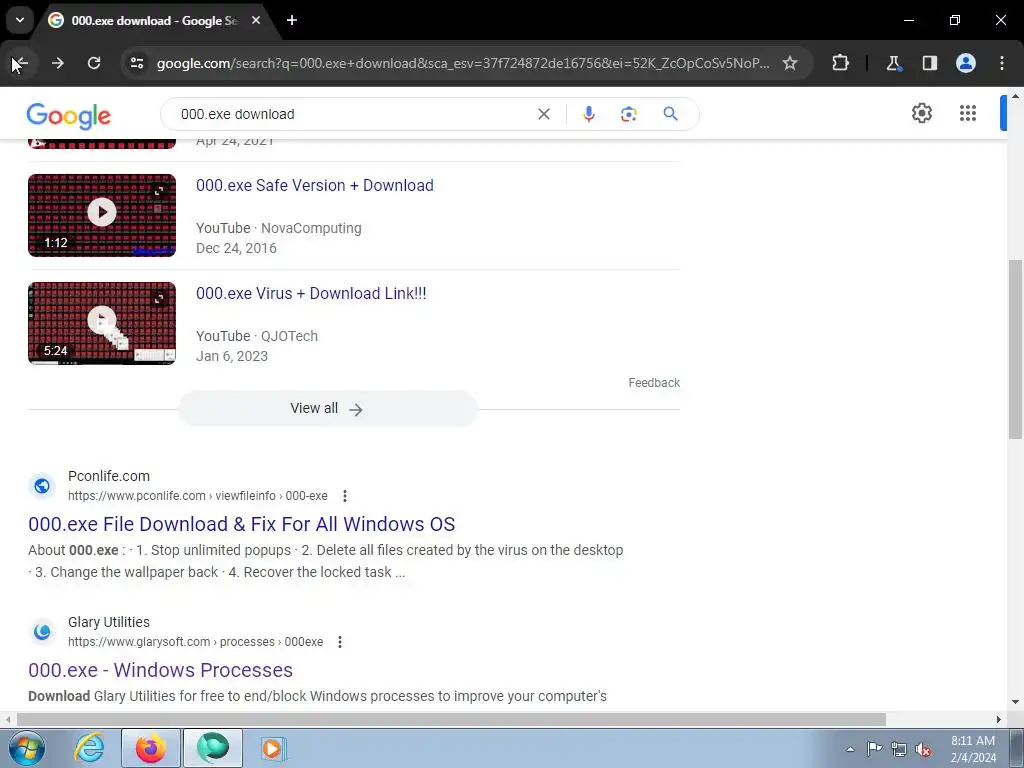Viewport: 1024px width, 768px height.
Task: Click the 'Jan 6, 2023' video date text
Action: click(232, 357)
